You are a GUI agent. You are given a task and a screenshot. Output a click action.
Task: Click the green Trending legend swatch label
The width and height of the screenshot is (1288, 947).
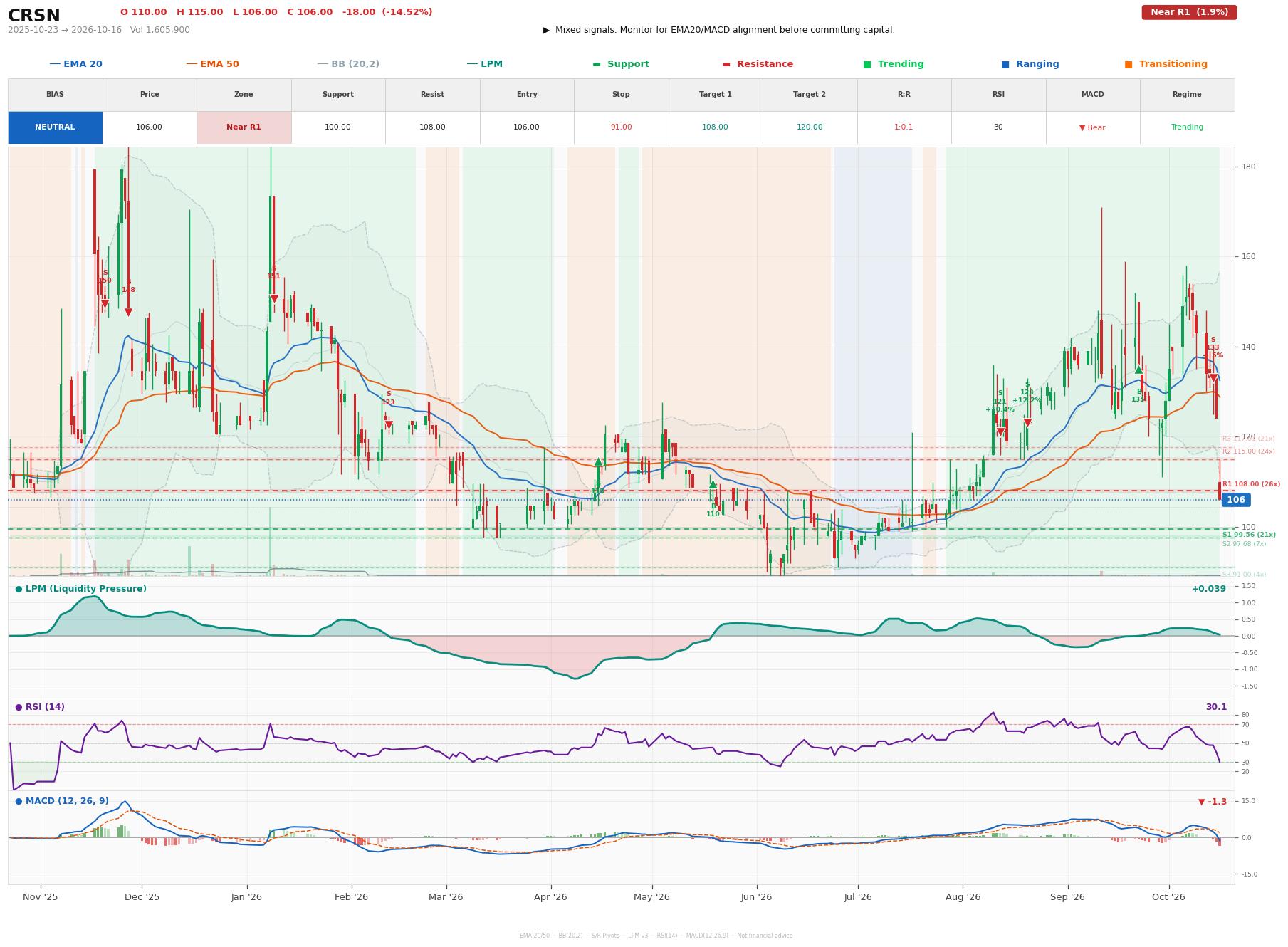click(x=894, y=64)
